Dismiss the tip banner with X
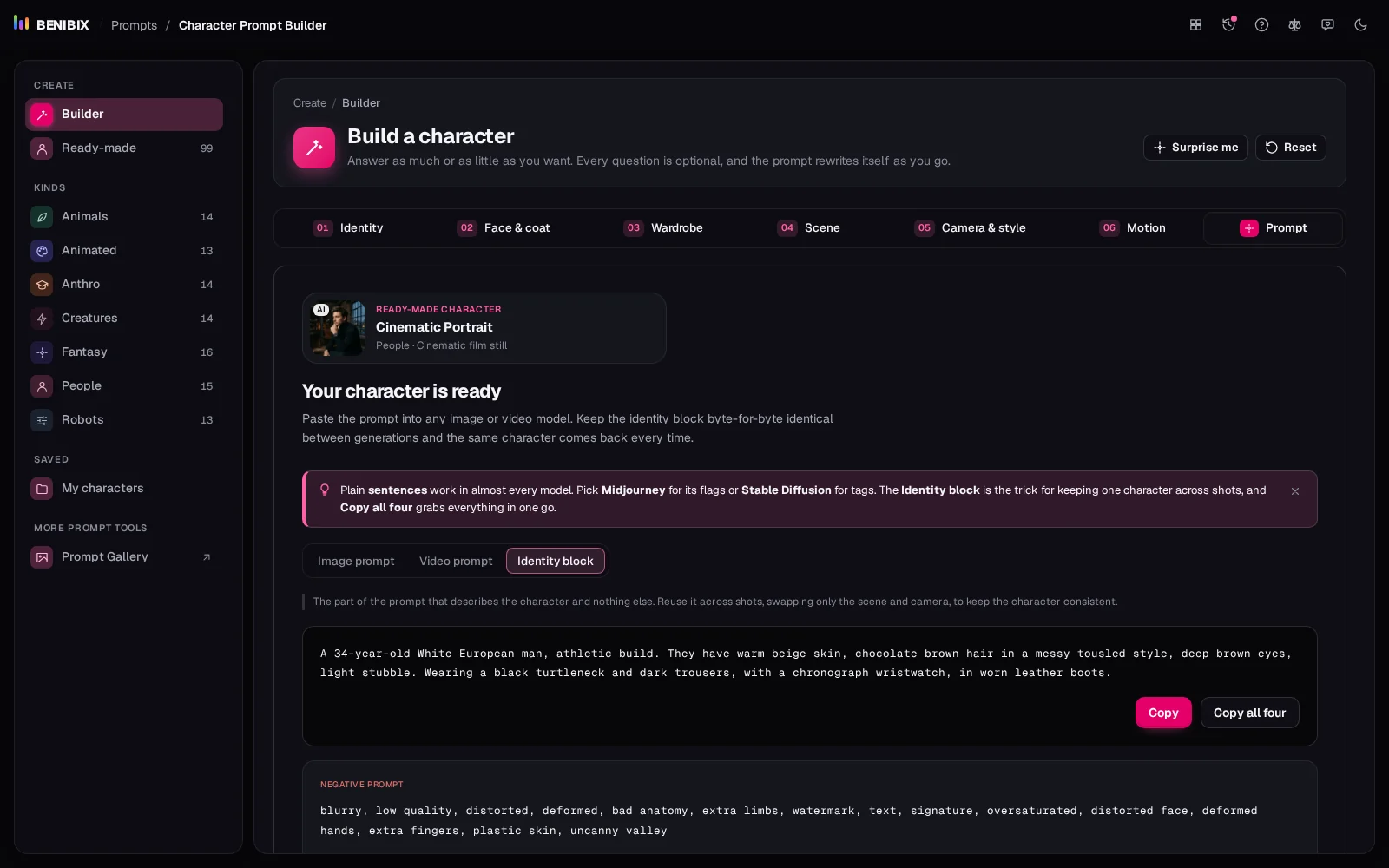 coord(1295,491)
